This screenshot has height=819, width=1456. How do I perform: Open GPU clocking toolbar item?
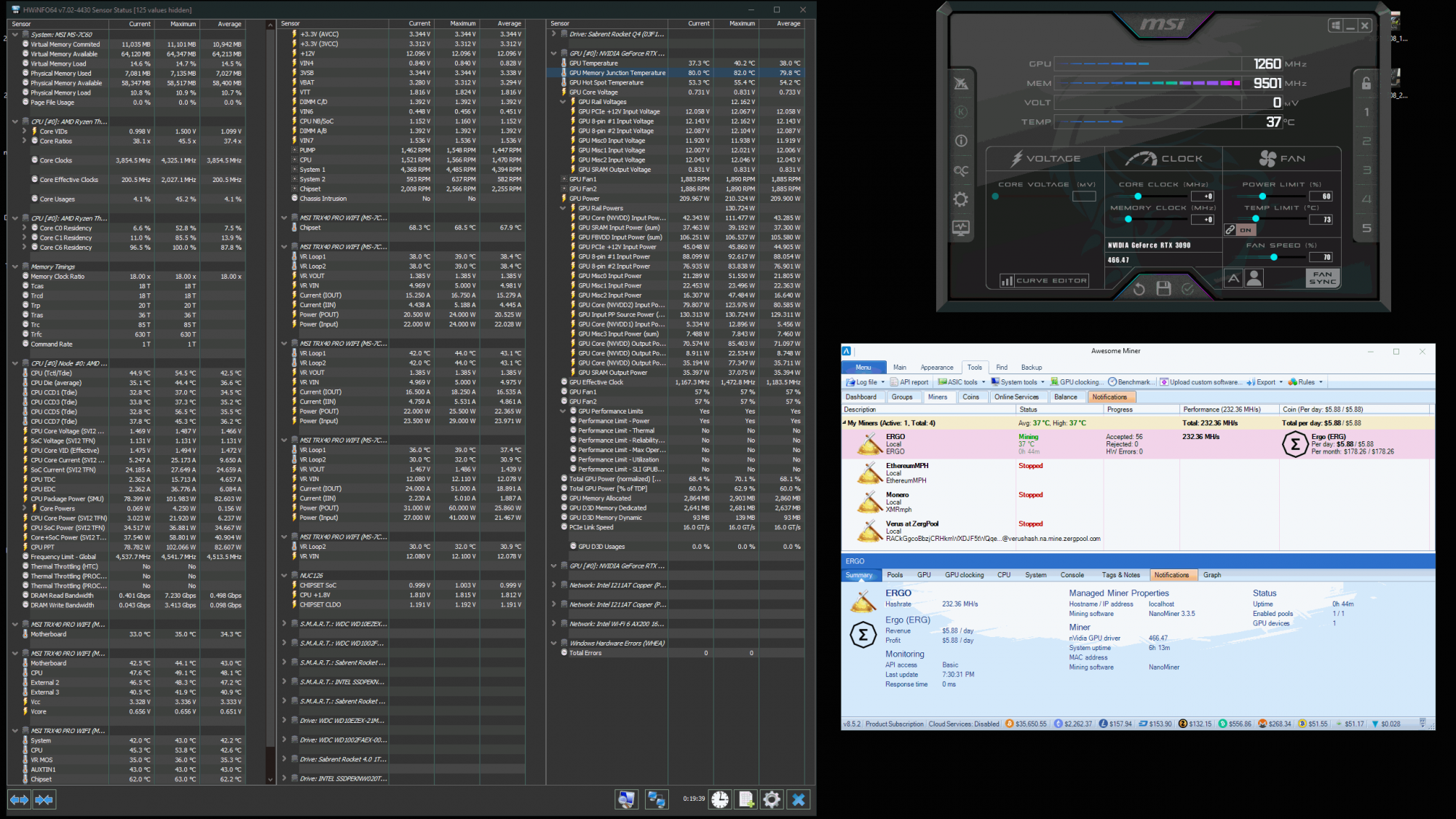pyautogui.click(x=1076, y=382)
